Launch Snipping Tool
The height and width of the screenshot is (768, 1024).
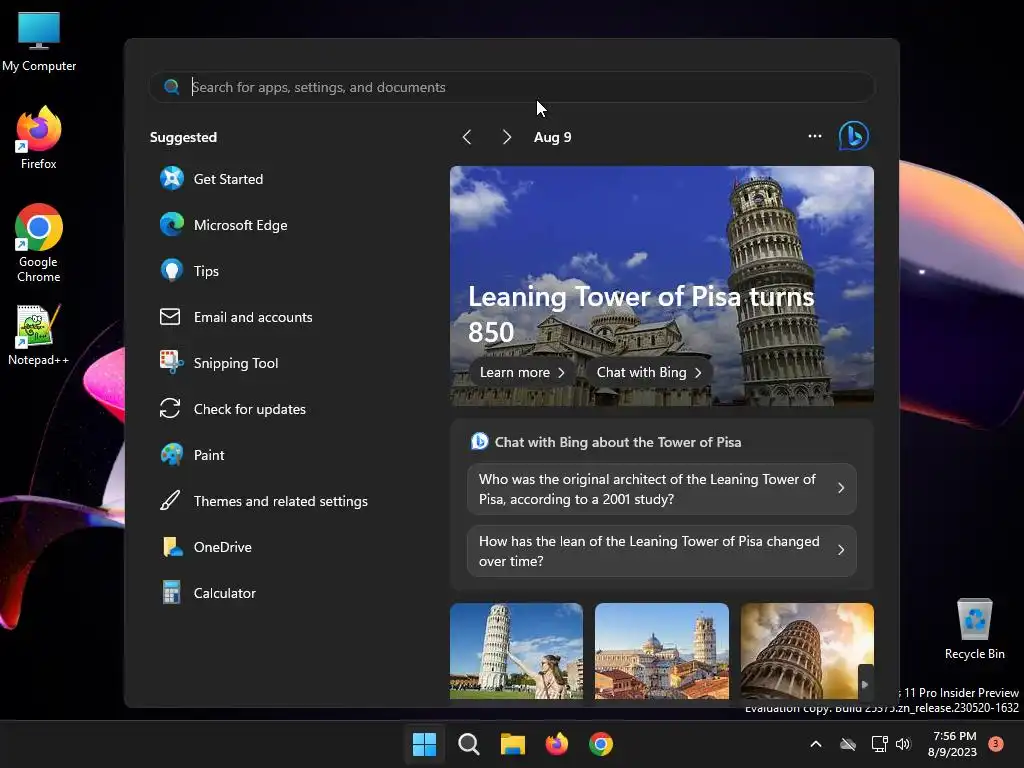pos(219,362)
